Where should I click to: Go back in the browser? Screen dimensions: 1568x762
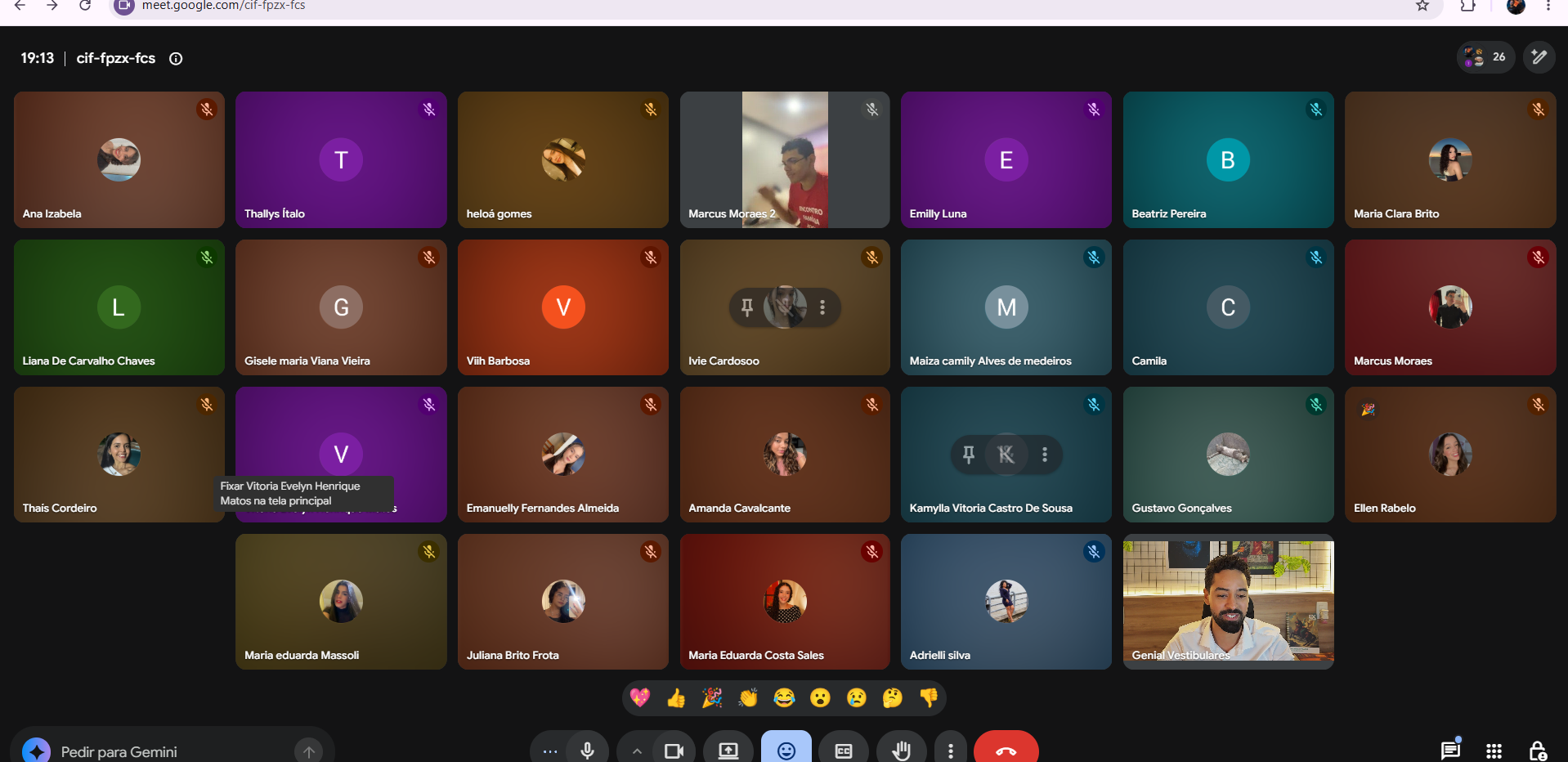pyautogui.click(x=20, y=6)
